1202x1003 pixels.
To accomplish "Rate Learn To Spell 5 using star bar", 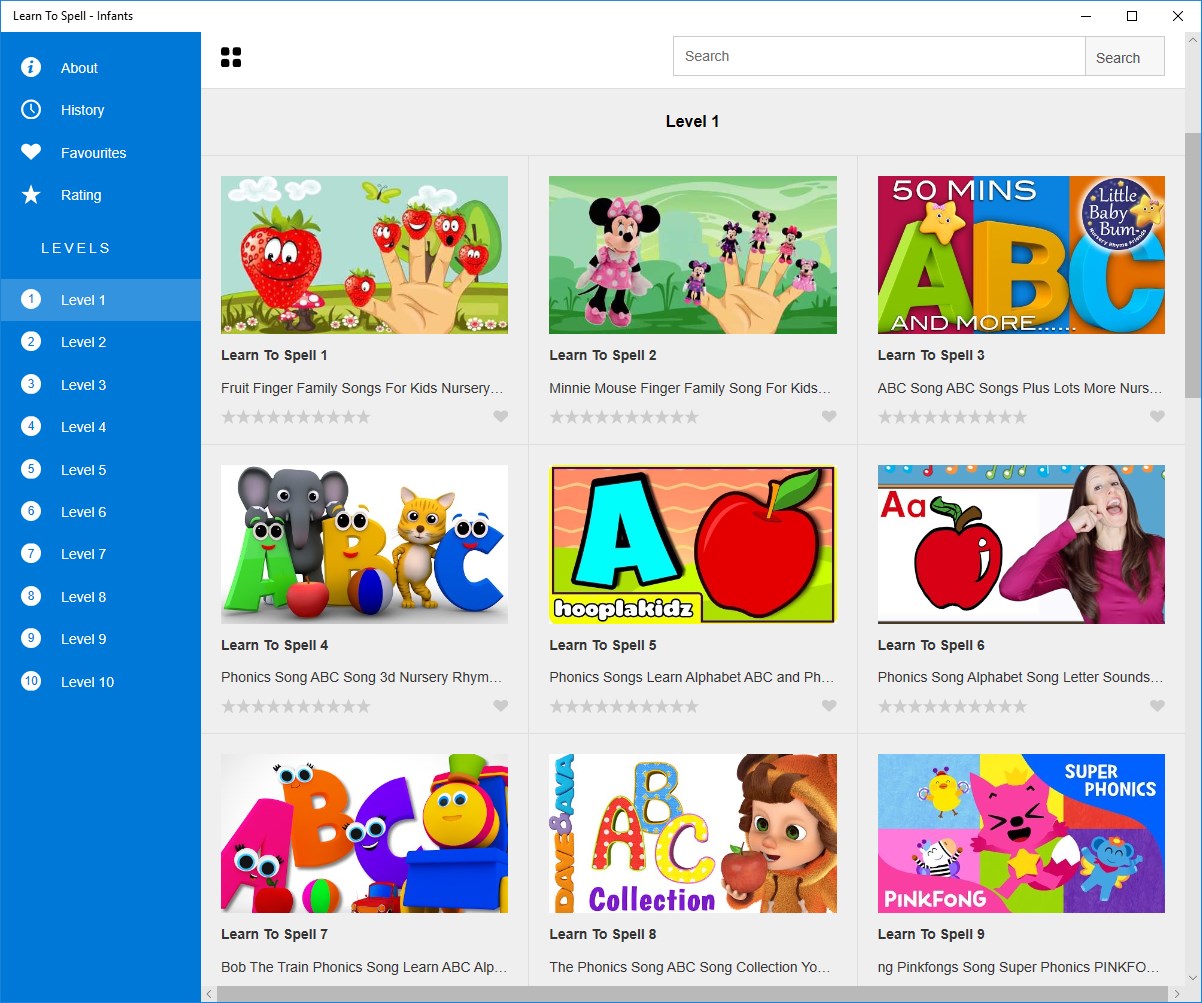I will point(624,706).
